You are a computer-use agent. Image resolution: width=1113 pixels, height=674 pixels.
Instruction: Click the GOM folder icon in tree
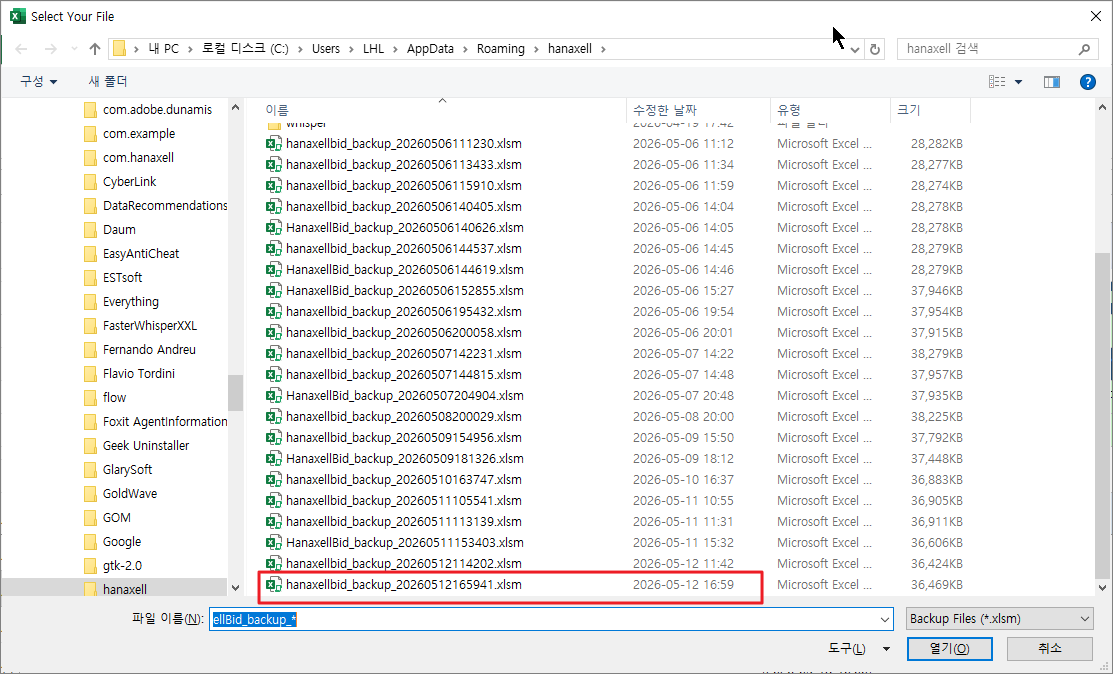(x=90, y=517)
